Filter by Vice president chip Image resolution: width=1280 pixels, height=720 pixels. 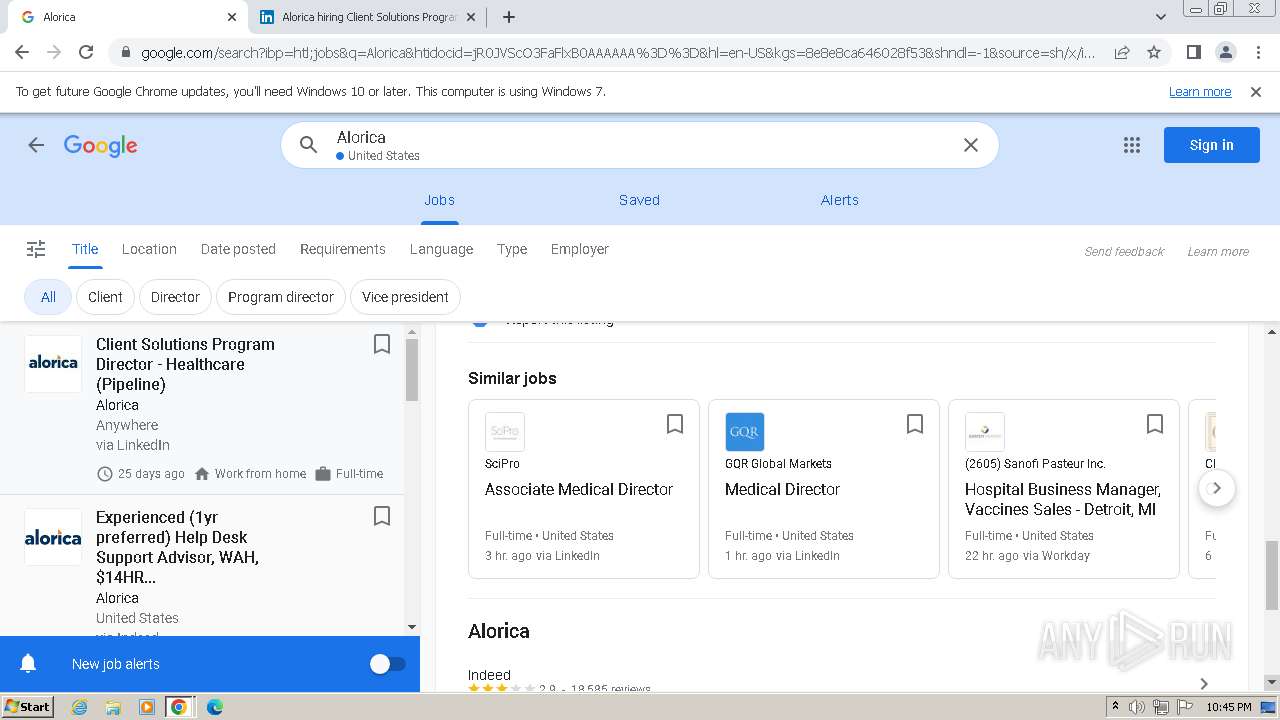coord(405,297)
